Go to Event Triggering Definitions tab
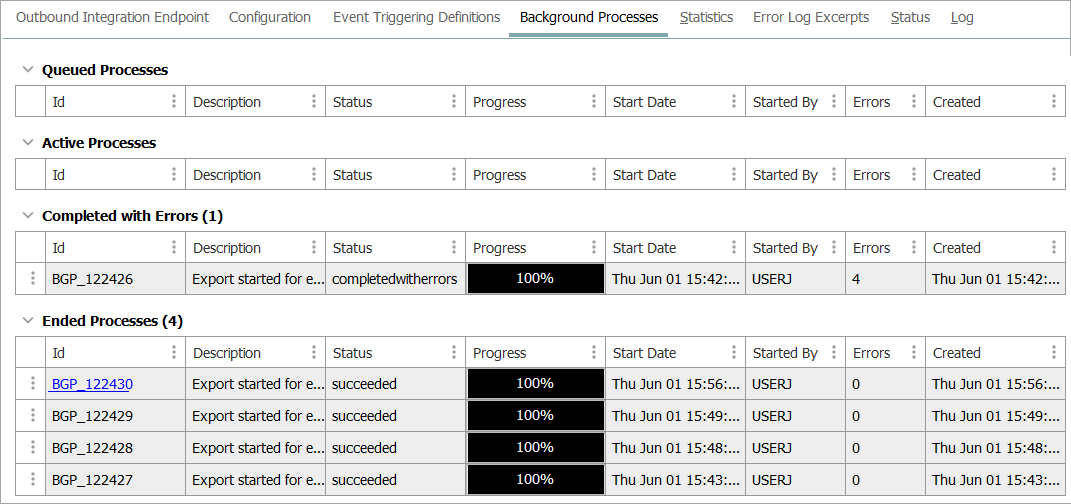 (x=416, y=17)
